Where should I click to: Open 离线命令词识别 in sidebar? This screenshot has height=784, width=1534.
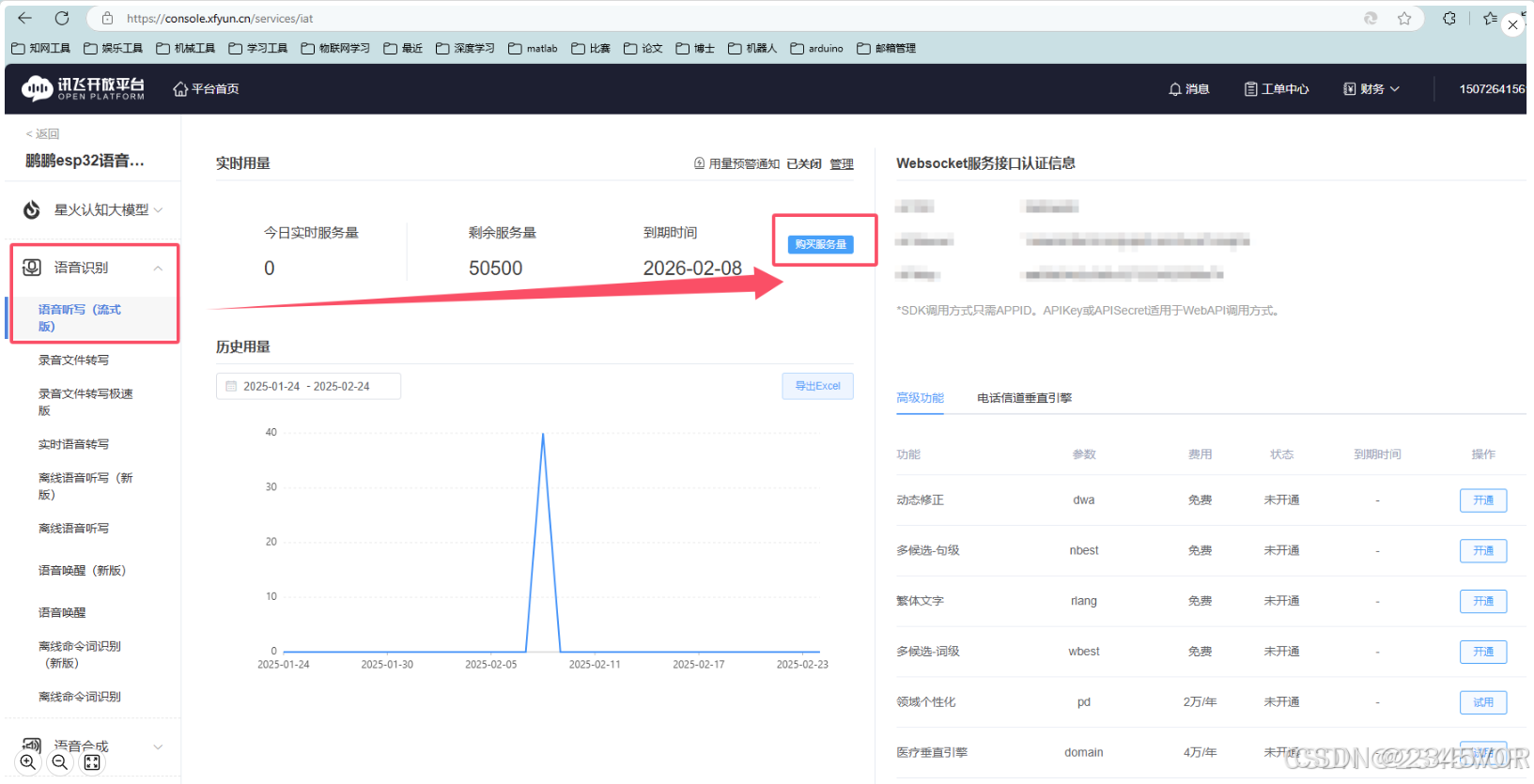point(80,697)
